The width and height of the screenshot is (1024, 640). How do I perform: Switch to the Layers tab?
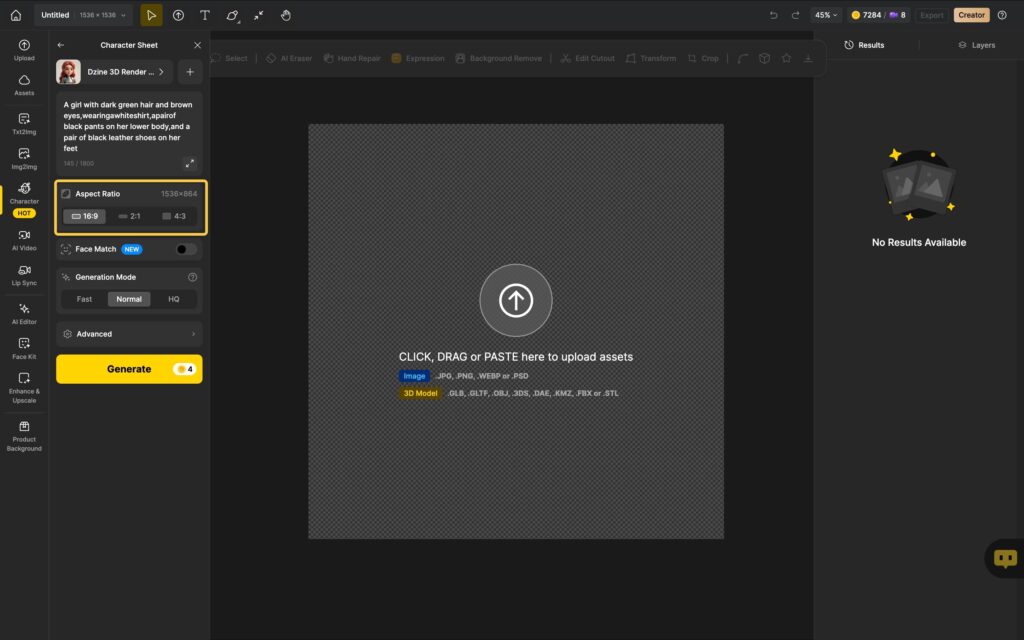coord(976,45)
